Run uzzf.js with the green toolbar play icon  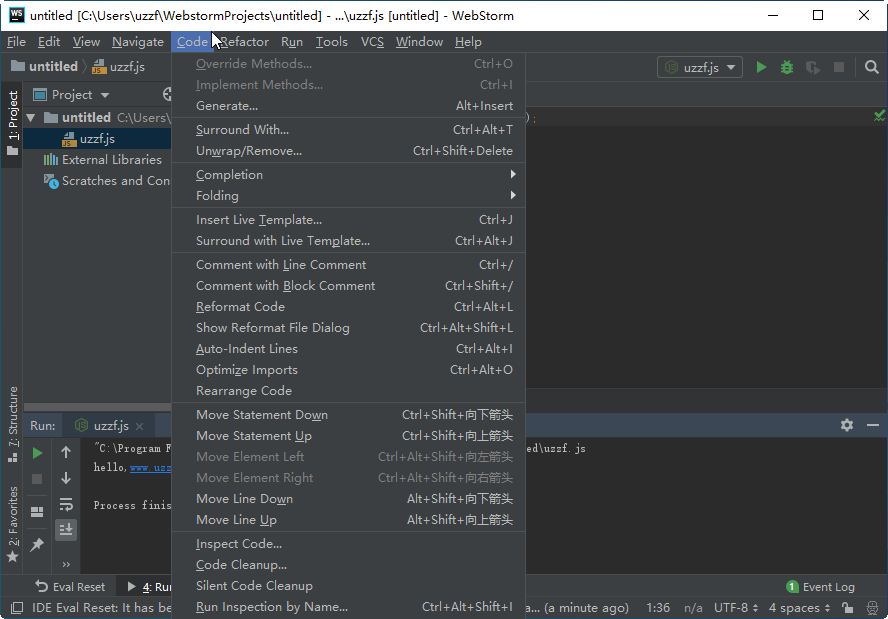(761, 67)
